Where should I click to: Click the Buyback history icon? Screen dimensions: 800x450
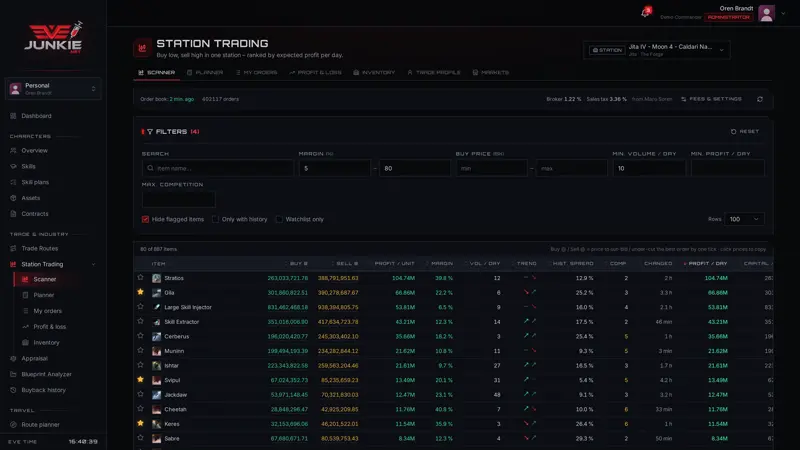pos(13,390)
